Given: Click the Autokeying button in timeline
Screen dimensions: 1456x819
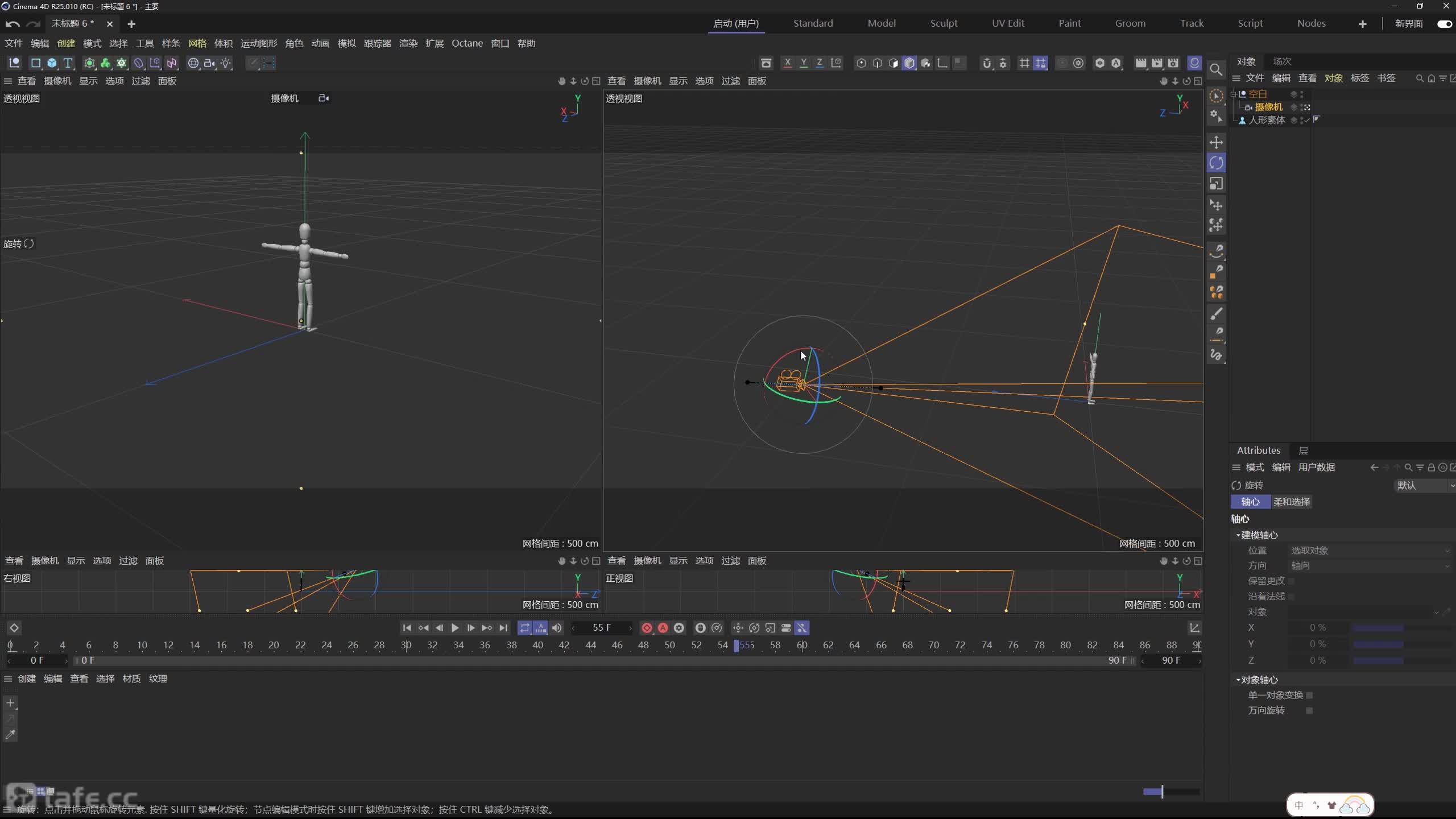Looking at the screenshot, I should coord(663,628).
